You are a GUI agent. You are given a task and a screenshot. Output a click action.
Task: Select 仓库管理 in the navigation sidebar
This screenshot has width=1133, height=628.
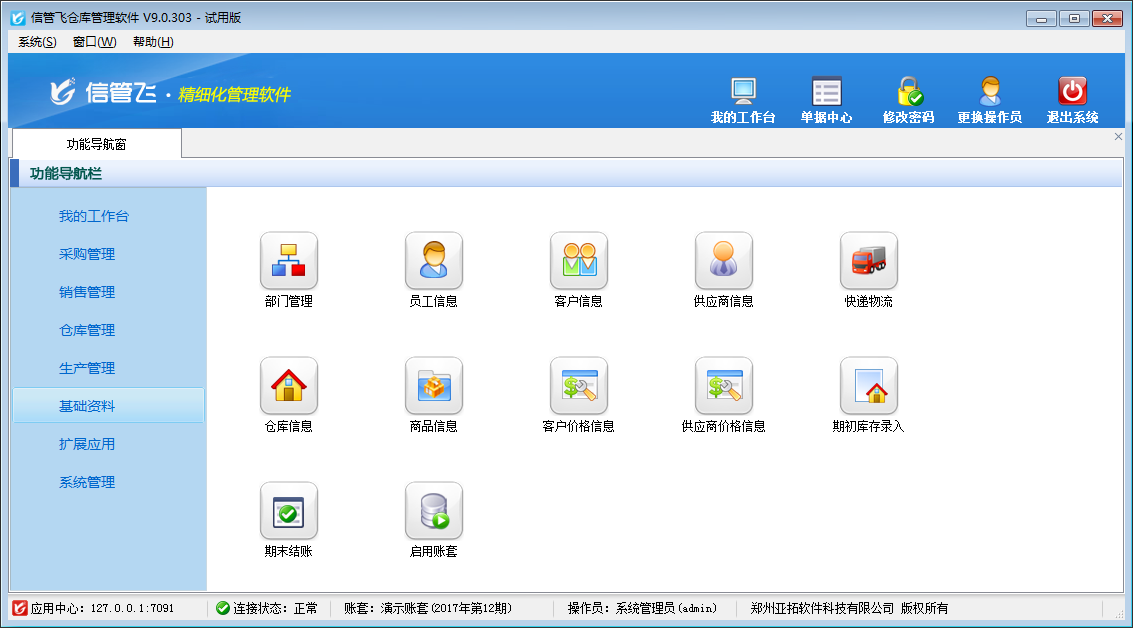87,330
